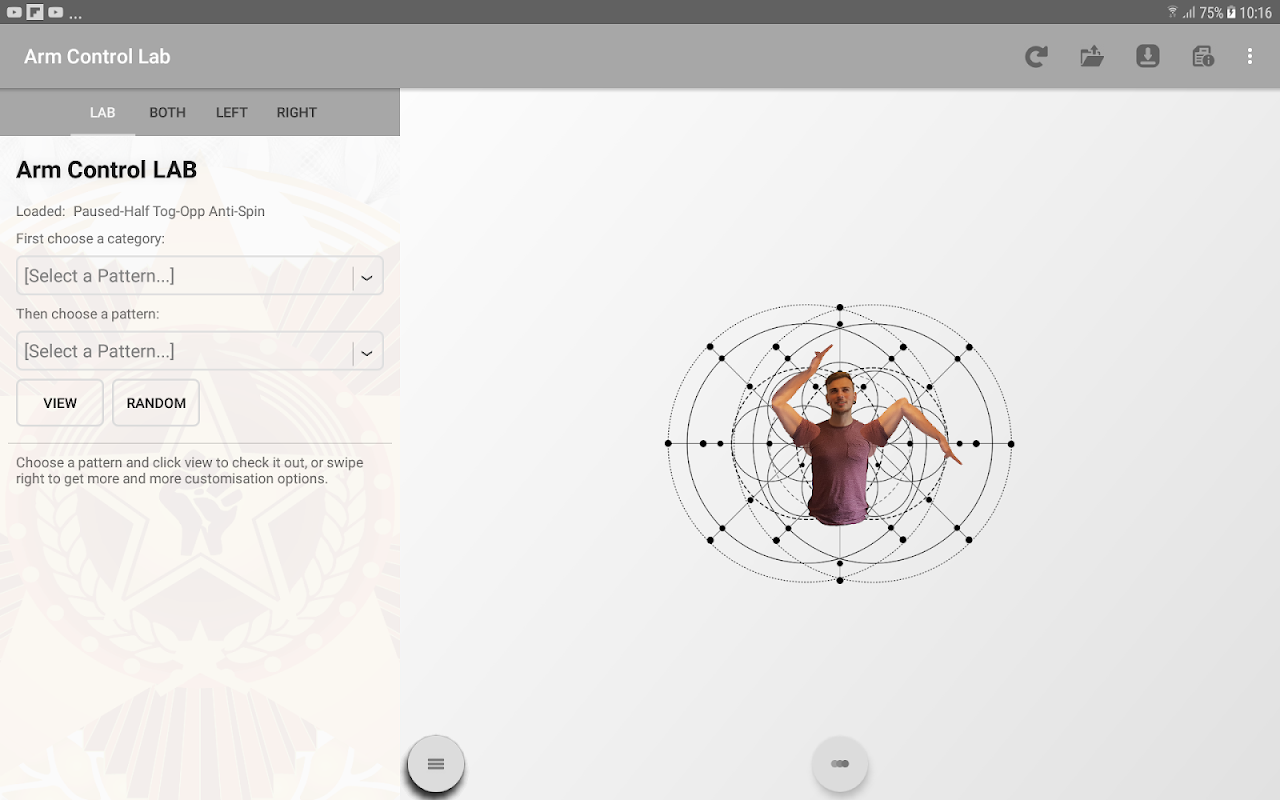Switch to the LAB tab

pos(103,113)
